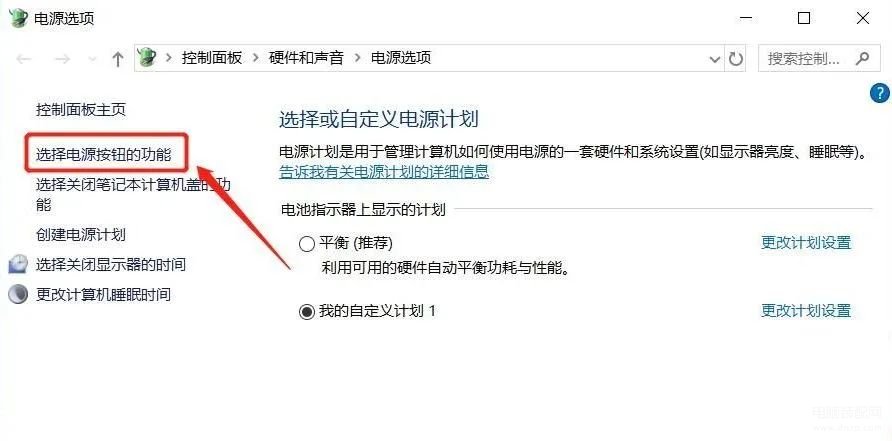
Task: Go up one level with up arrow
Action: point(118,59)
